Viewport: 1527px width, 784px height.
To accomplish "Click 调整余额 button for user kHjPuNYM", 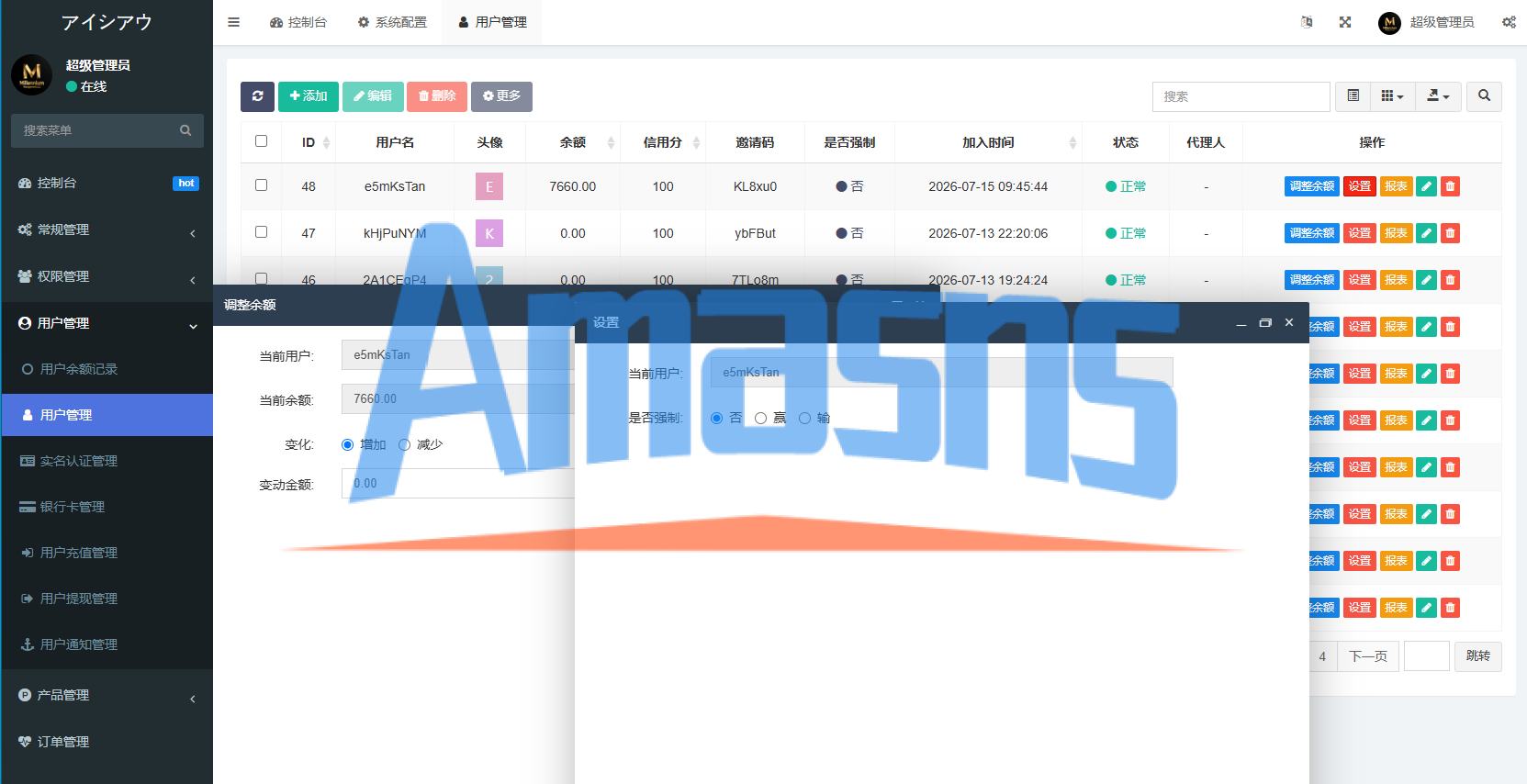I will tap(1311, 233).
